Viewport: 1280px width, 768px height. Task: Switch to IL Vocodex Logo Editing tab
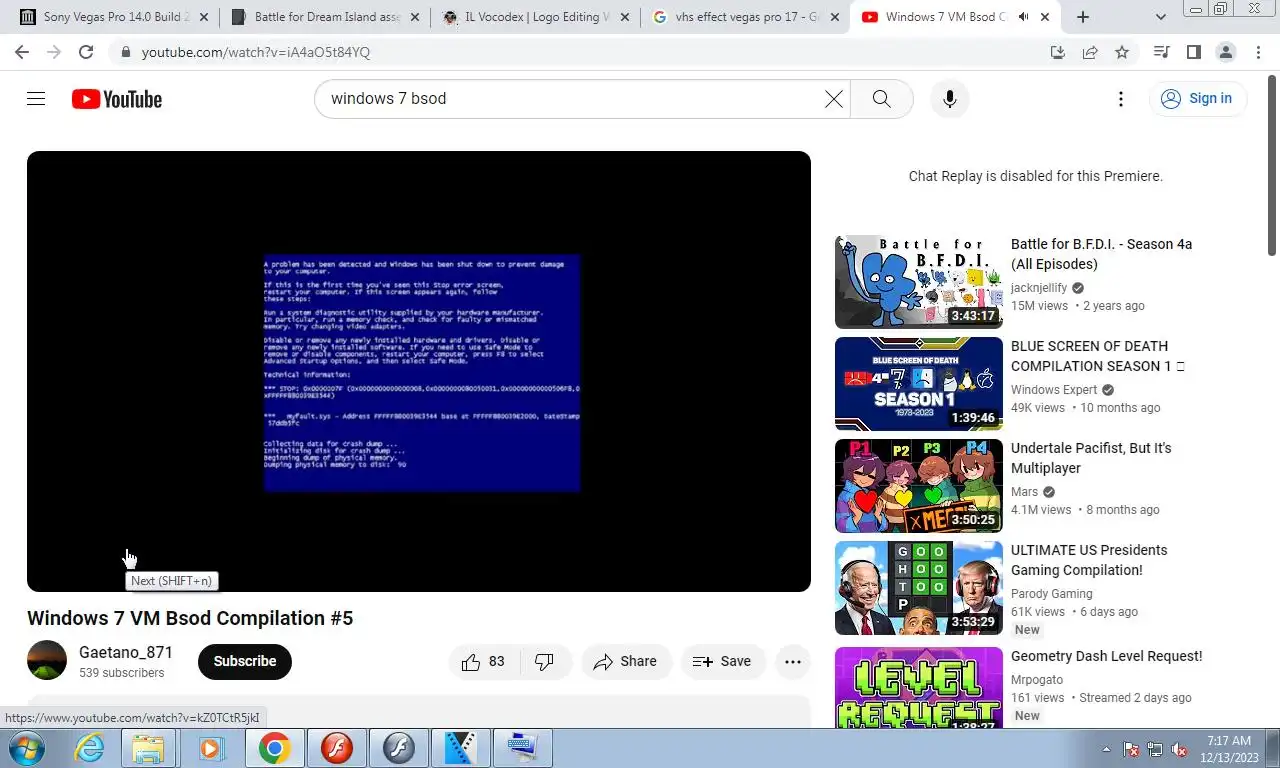537,17
